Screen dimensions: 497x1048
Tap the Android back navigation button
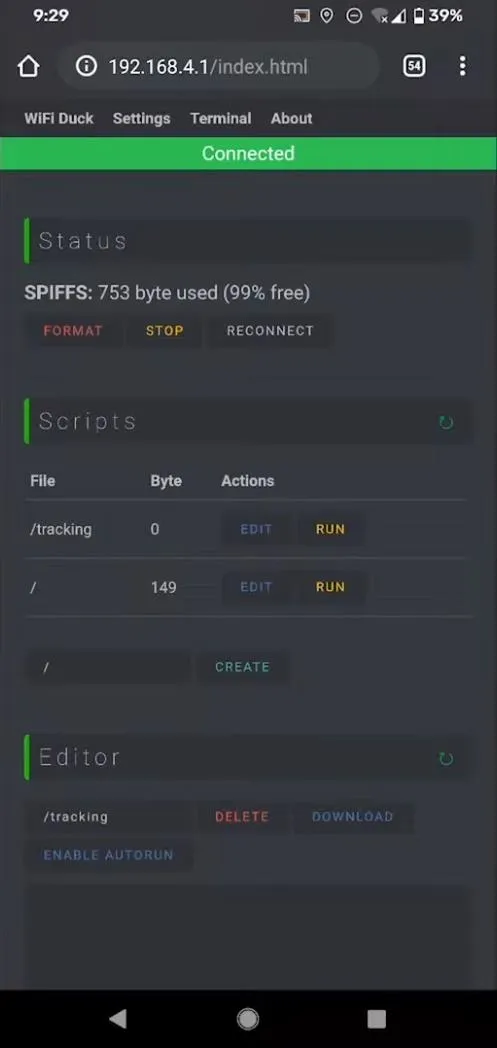pos(118,1019)
